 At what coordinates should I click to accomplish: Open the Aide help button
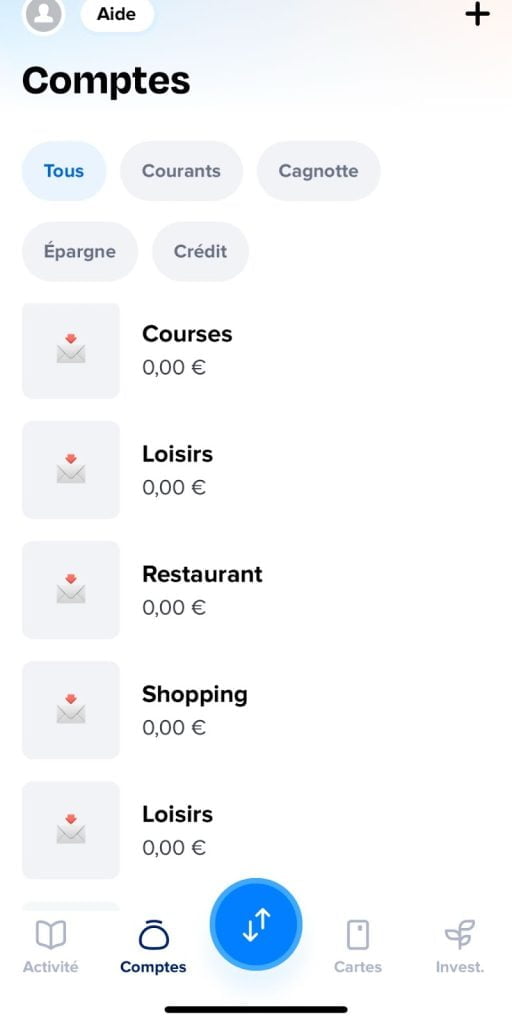pos(118,14)
